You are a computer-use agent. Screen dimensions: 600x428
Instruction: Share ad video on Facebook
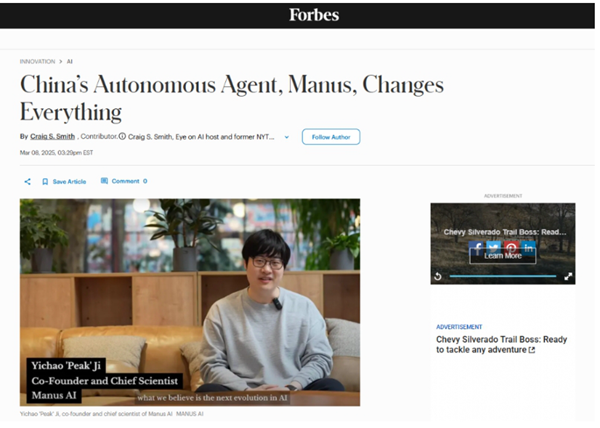point(476,248)
